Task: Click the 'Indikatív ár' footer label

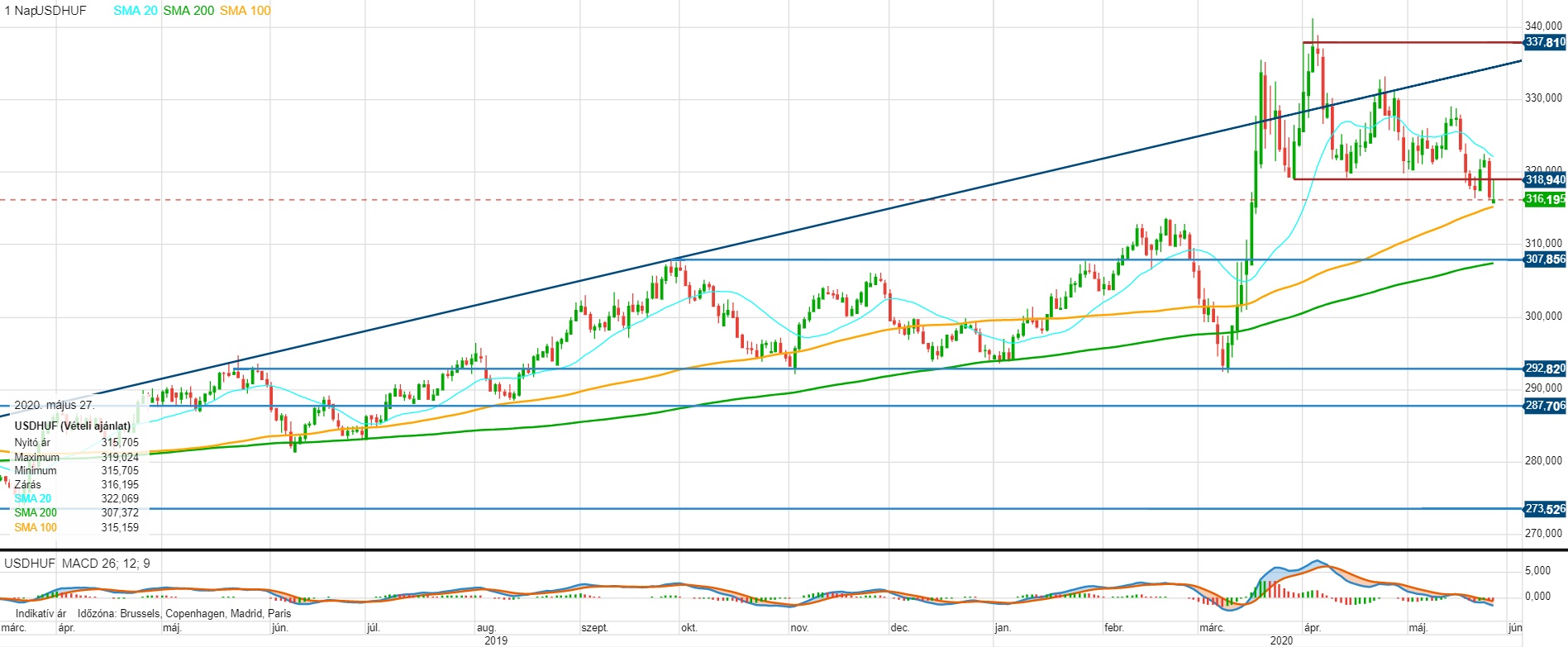Action: [41, 614]
